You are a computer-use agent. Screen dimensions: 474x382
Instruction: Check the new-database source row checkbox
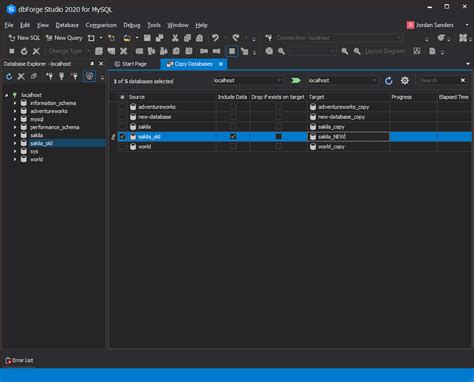pos(123,117)
